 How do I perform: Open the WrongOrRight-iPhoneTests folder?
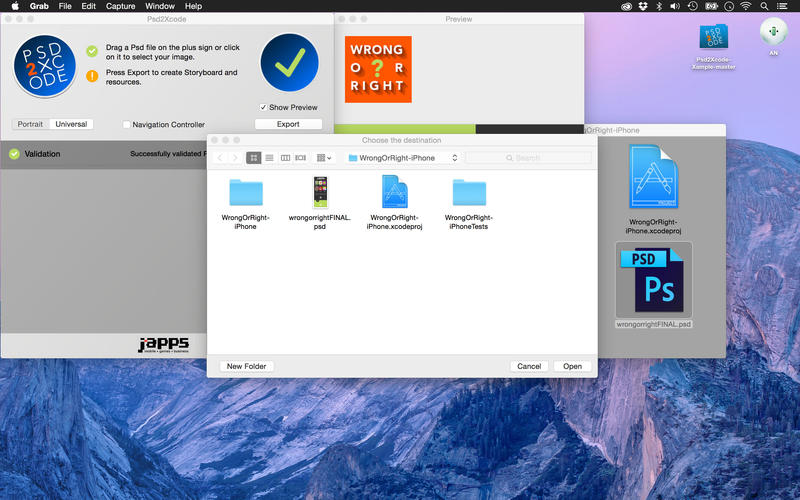pos(469,194)
